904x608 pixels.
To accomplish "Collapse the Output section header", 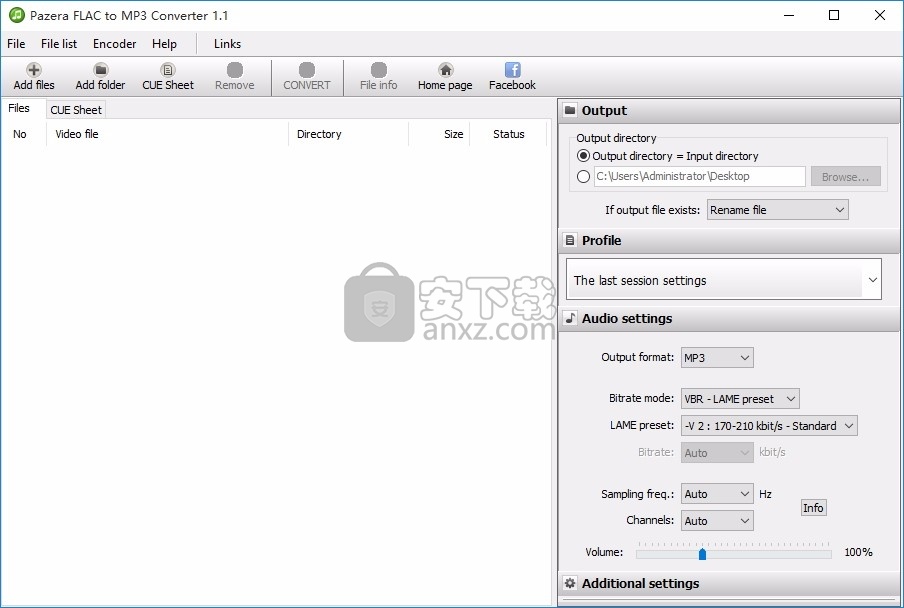I will (729, 111).
